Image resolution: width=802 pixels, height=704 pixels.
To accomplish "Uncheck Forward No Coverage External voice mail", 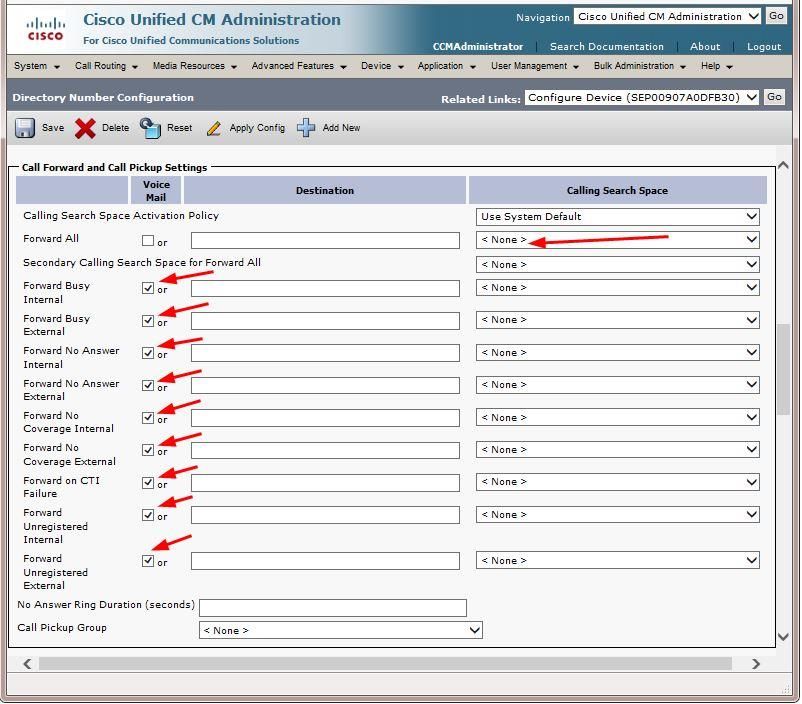I will point(148,450).
